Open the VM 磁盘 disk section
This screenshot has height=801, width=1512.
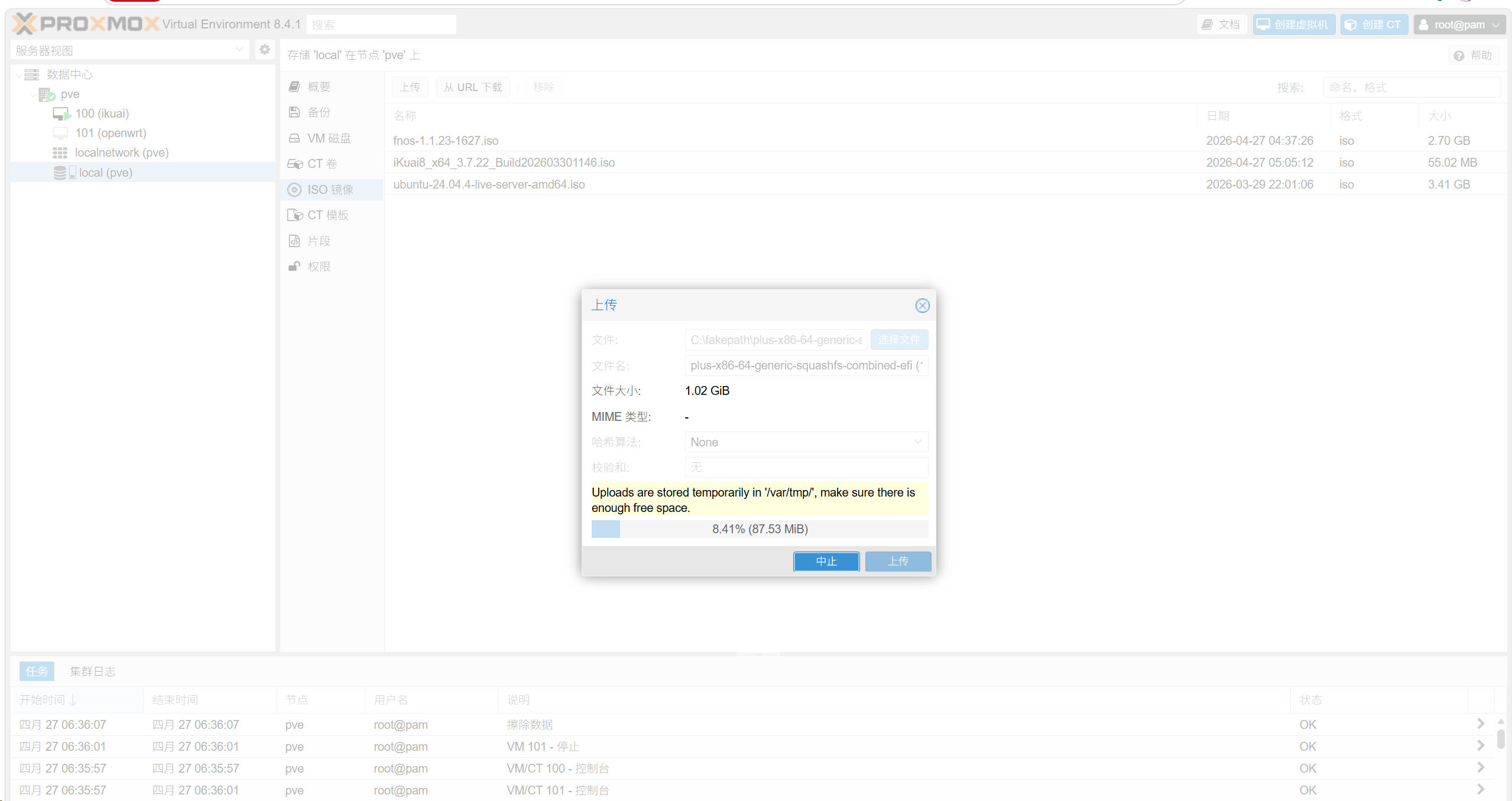click(x=329, y=138)
